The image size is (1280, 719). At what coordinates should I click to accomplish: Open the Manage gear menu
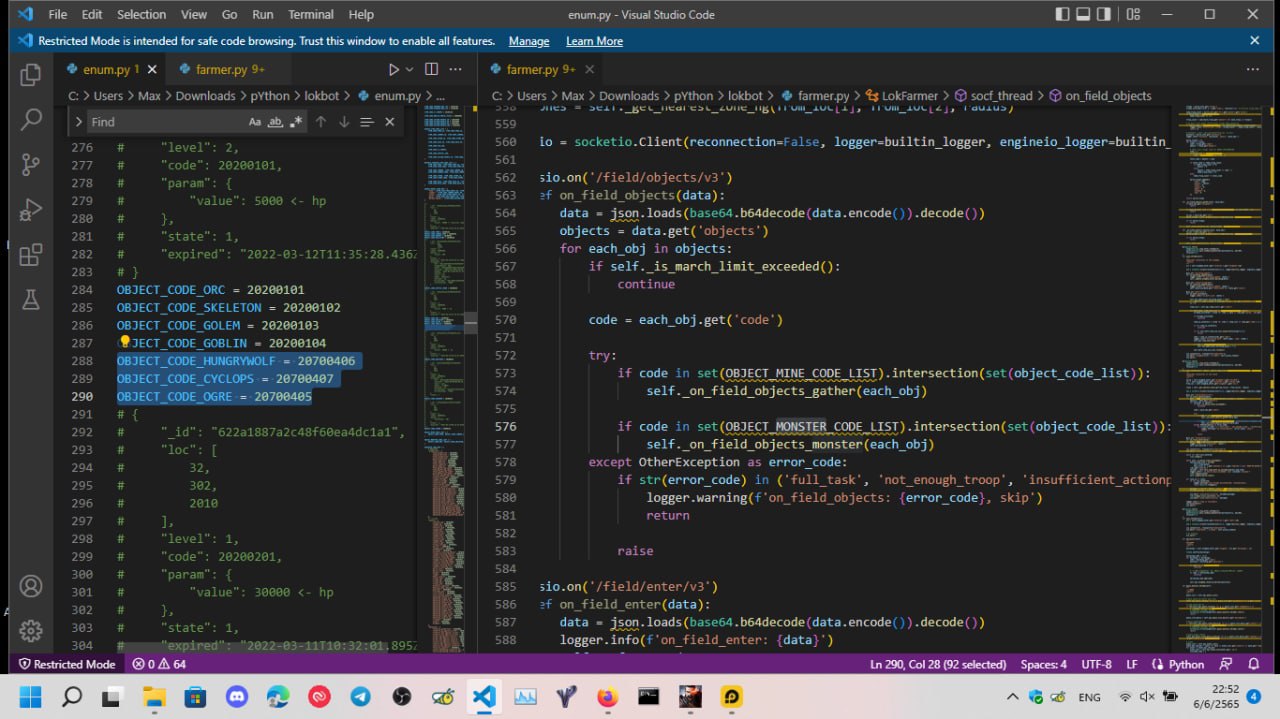click(x=31, y=631)
